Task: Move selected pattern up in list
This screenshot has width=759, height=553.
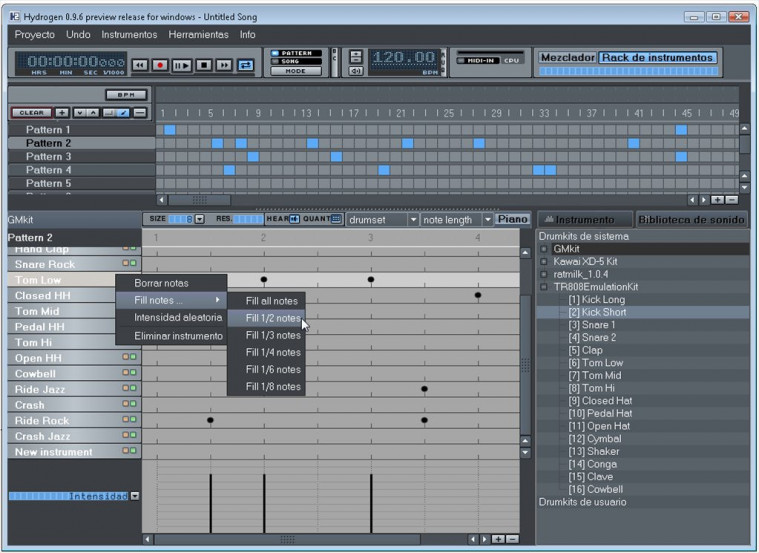Action: (93, 113)
